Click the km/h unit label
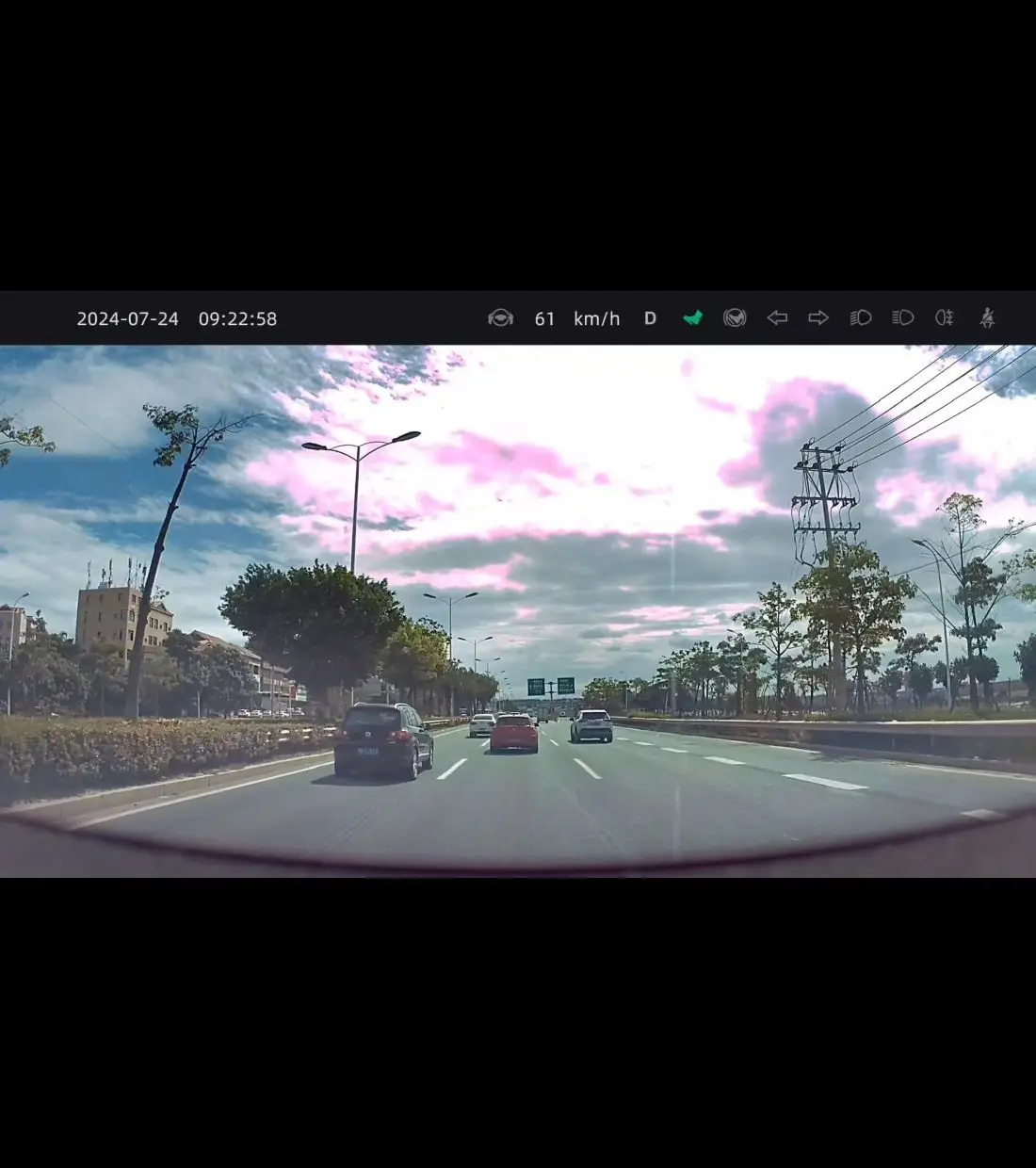Viewport: 1036px width, 1168px height. click(x=596, y=319)
